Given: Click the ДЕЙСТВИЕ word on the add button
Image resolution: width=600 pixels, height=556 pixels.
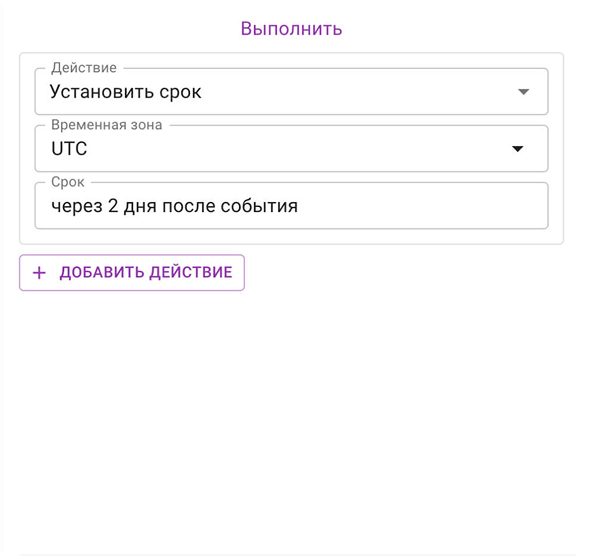Looking at the screenshot, I should [191, 272].
